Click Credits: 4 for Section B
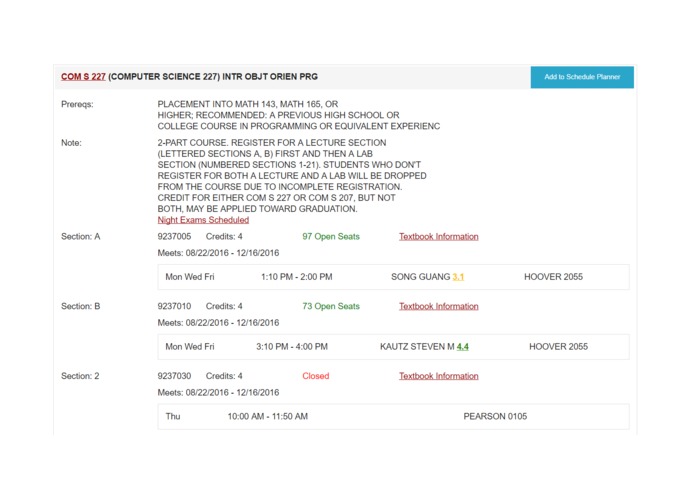This screenshot has height=494, width=695. point(224,306)
